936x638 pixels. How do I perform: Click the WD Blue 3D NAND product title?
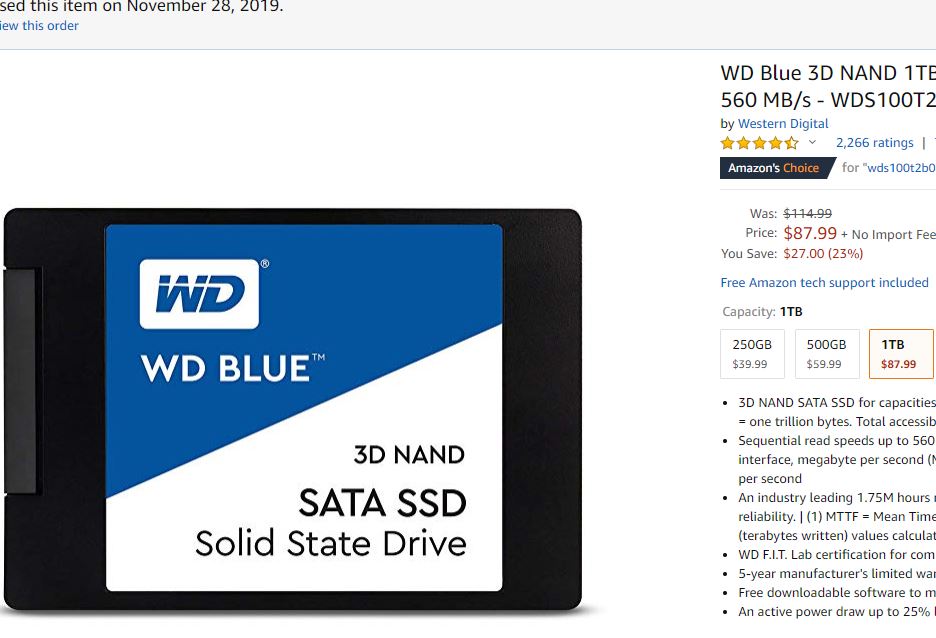[828, 86]
